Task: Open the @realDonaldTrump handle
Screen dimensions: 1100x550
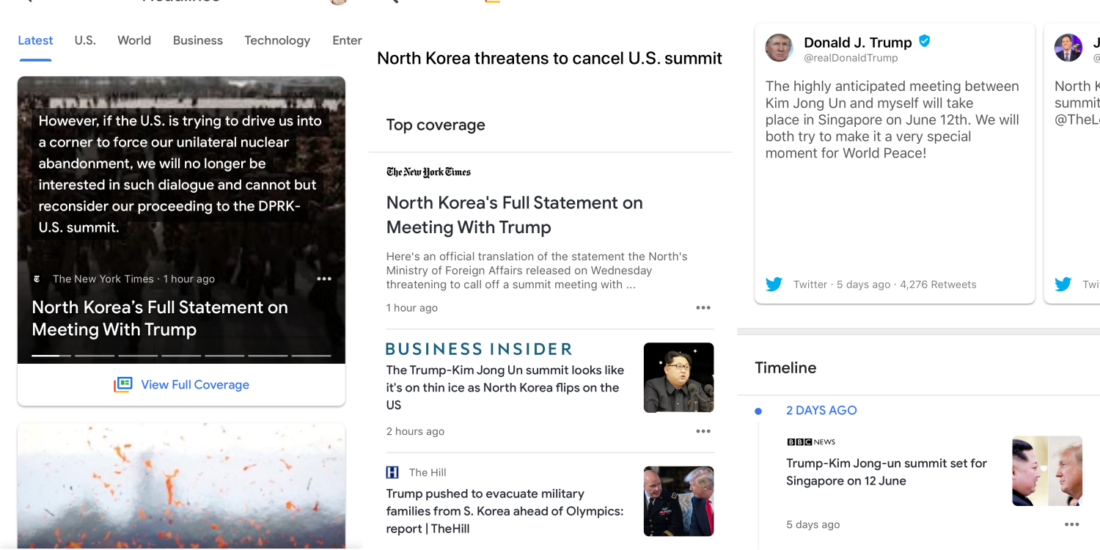Action: 851,58
